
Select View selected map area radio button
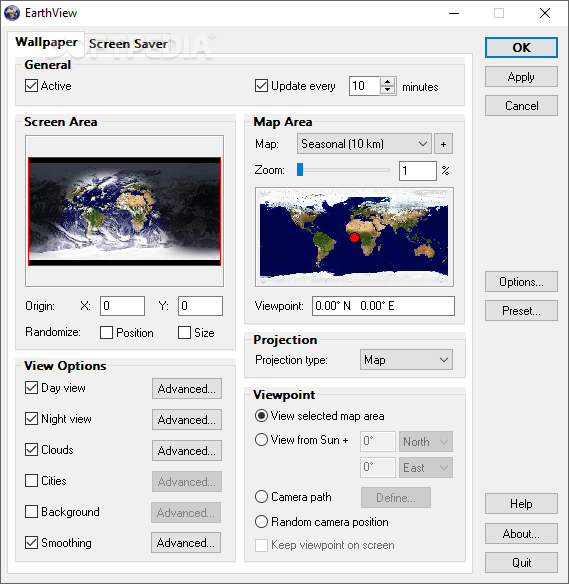pyautogui.click(x=261, y=416)
